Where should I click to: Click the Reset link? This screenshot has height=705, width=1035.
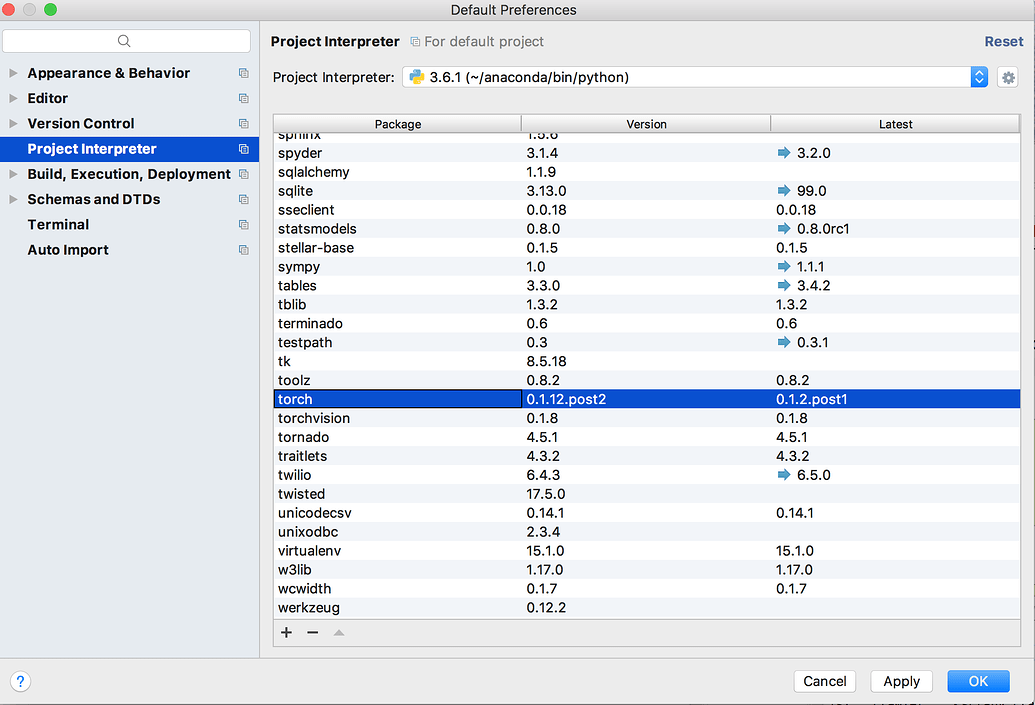tap(1003, 41)
